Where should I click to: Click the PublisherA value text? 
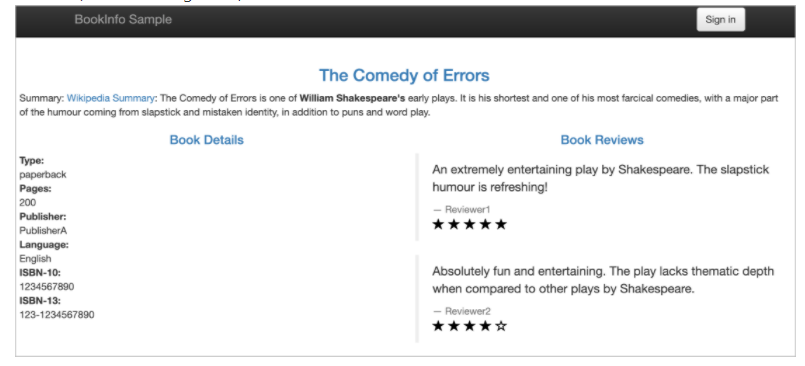click(x=43, y=230)
